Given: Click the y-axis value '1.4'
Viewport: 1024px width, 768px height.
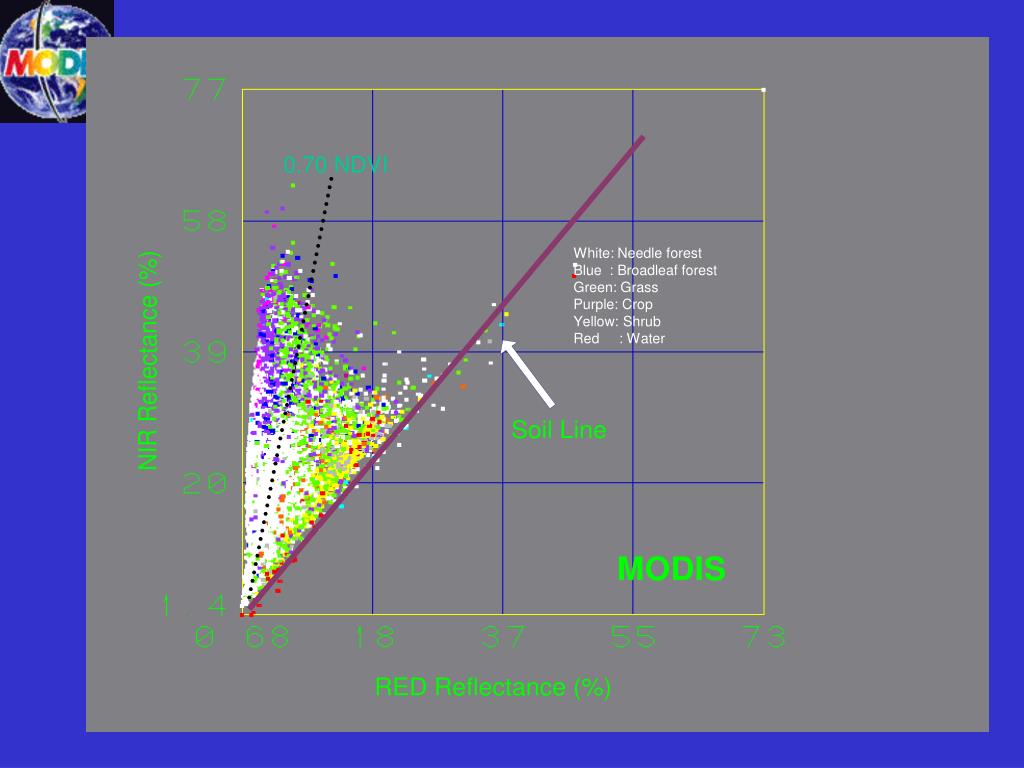Looking at the screenshot, I should point(195,605).
